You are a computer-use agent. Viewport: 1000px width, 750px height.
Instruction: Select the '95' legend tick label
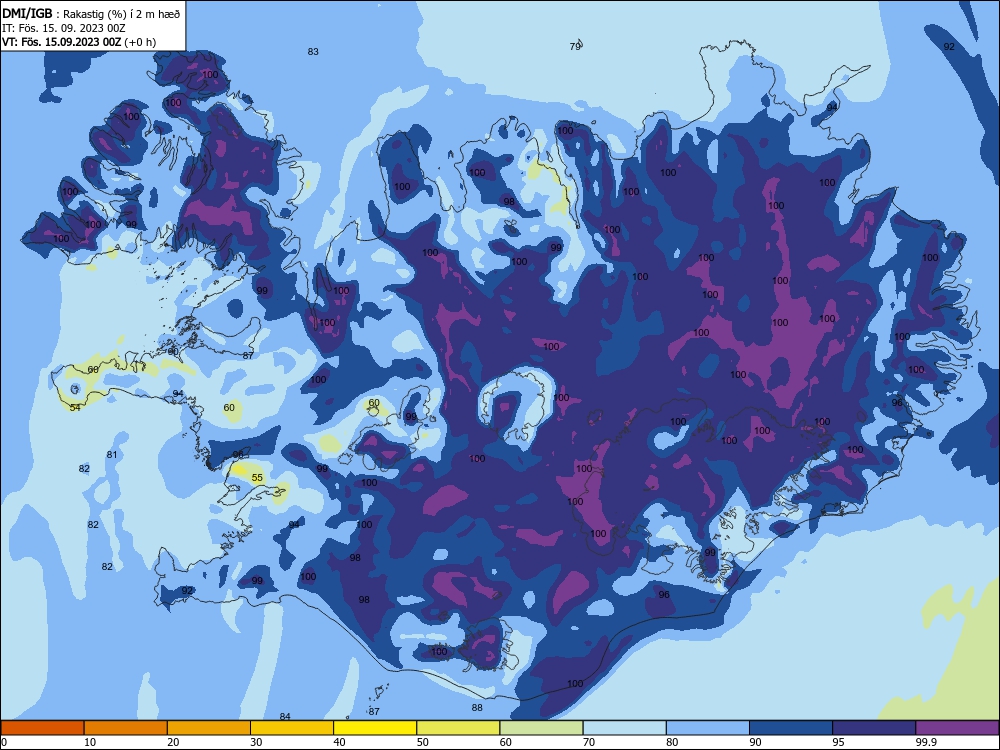tap(838, 742)
